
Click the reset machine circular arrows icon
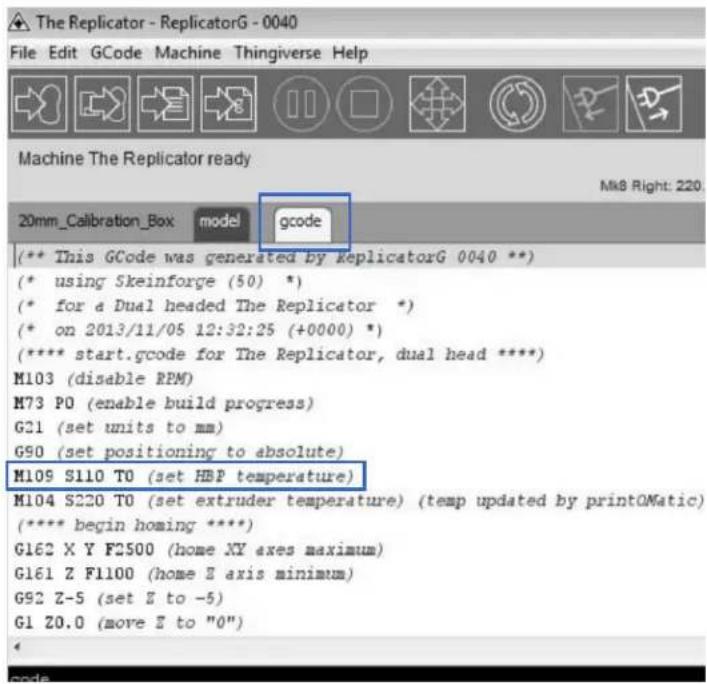[x=517, y=104]
